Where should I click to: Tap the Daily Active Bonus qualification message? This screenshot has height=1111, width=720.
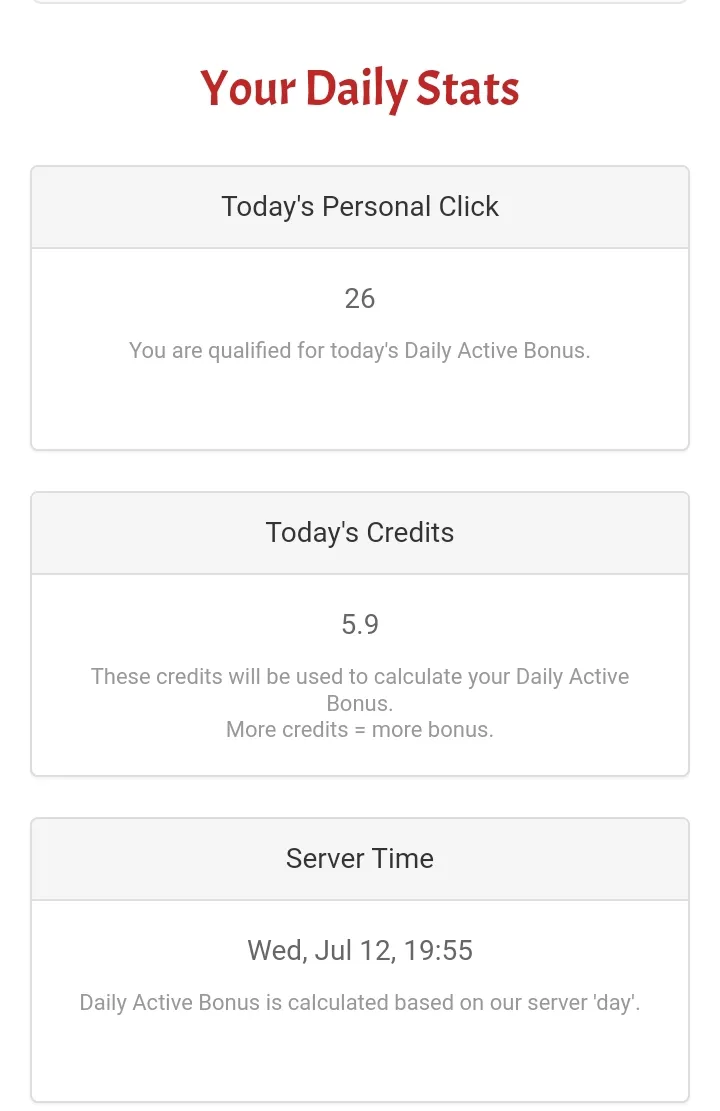click(x=359, y=351)
